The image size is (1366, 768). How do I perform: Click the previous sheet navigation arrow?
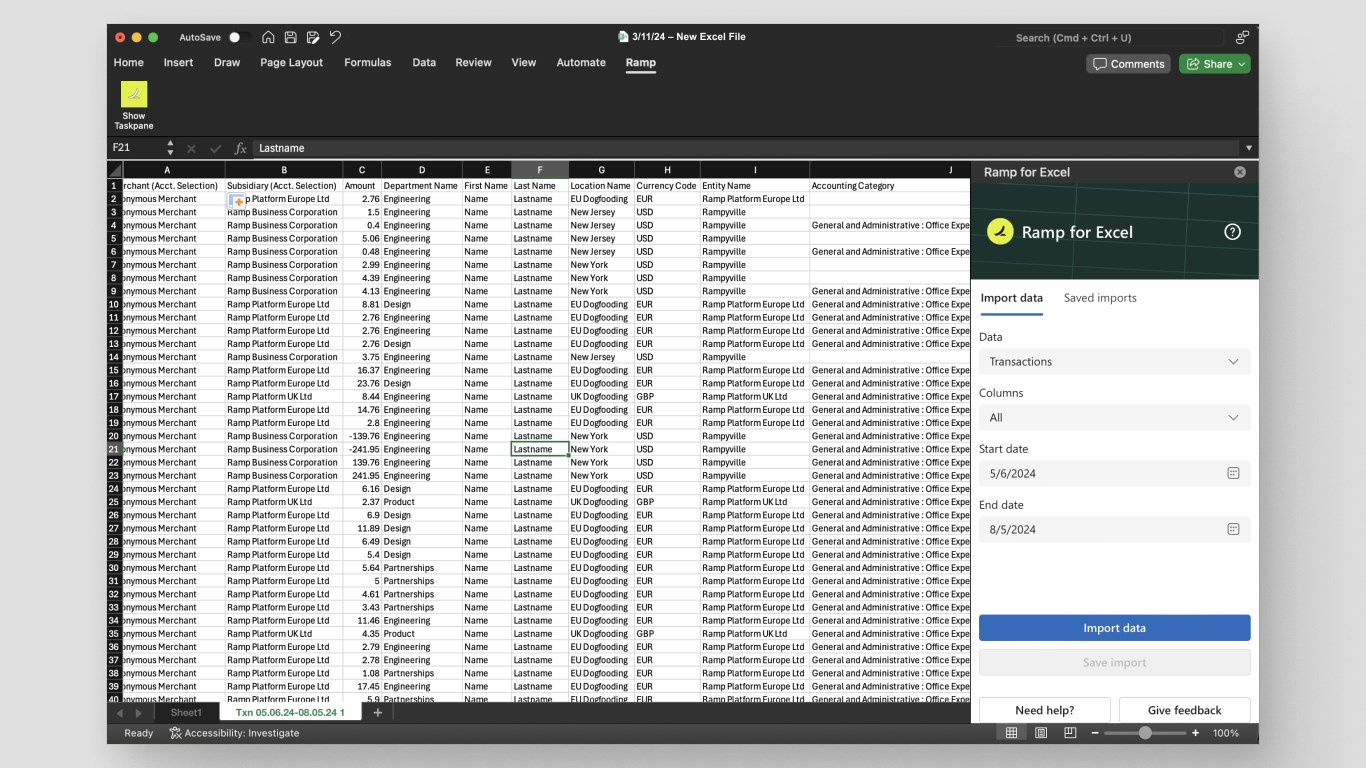[121, 713]
